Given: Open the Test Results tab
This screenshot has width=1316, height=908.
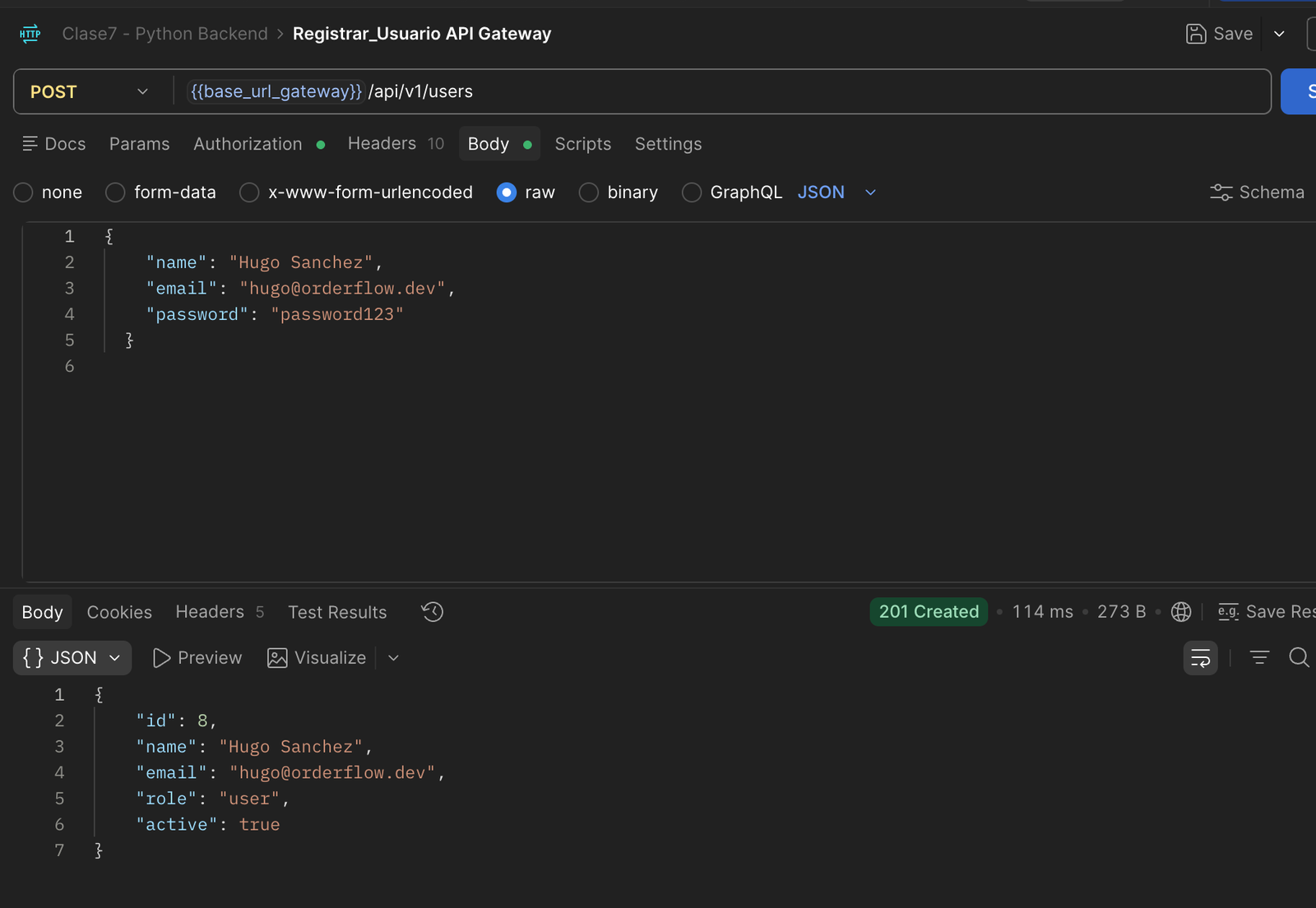Looking at the screenshot, I should (x=337, y=612).
